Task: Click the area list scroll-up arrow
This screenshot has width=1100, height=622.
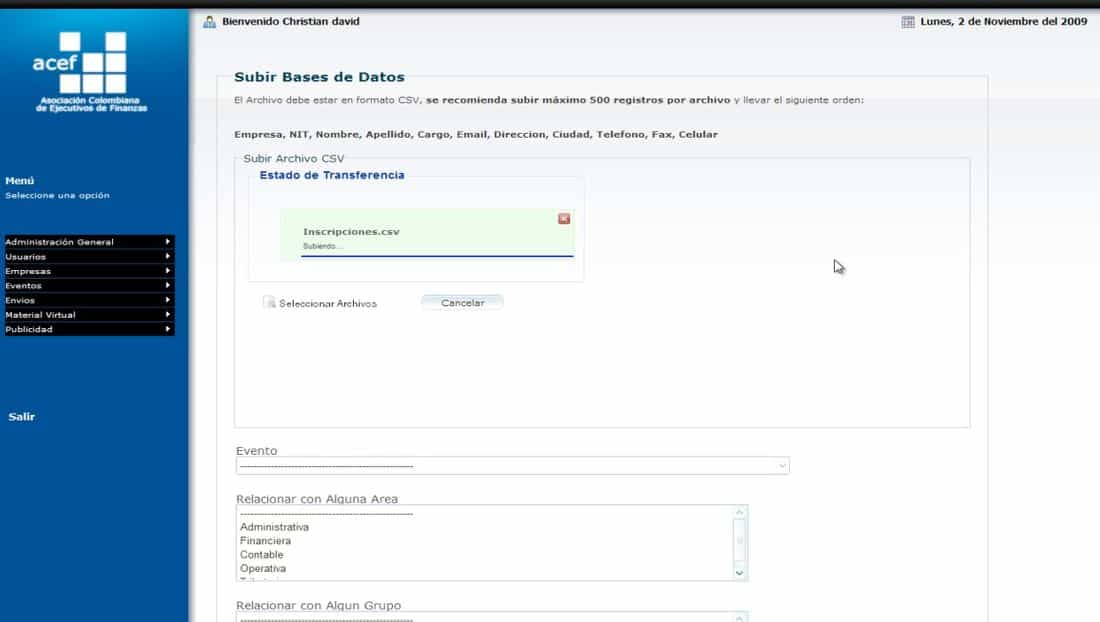Action: [x=739, y=513]
